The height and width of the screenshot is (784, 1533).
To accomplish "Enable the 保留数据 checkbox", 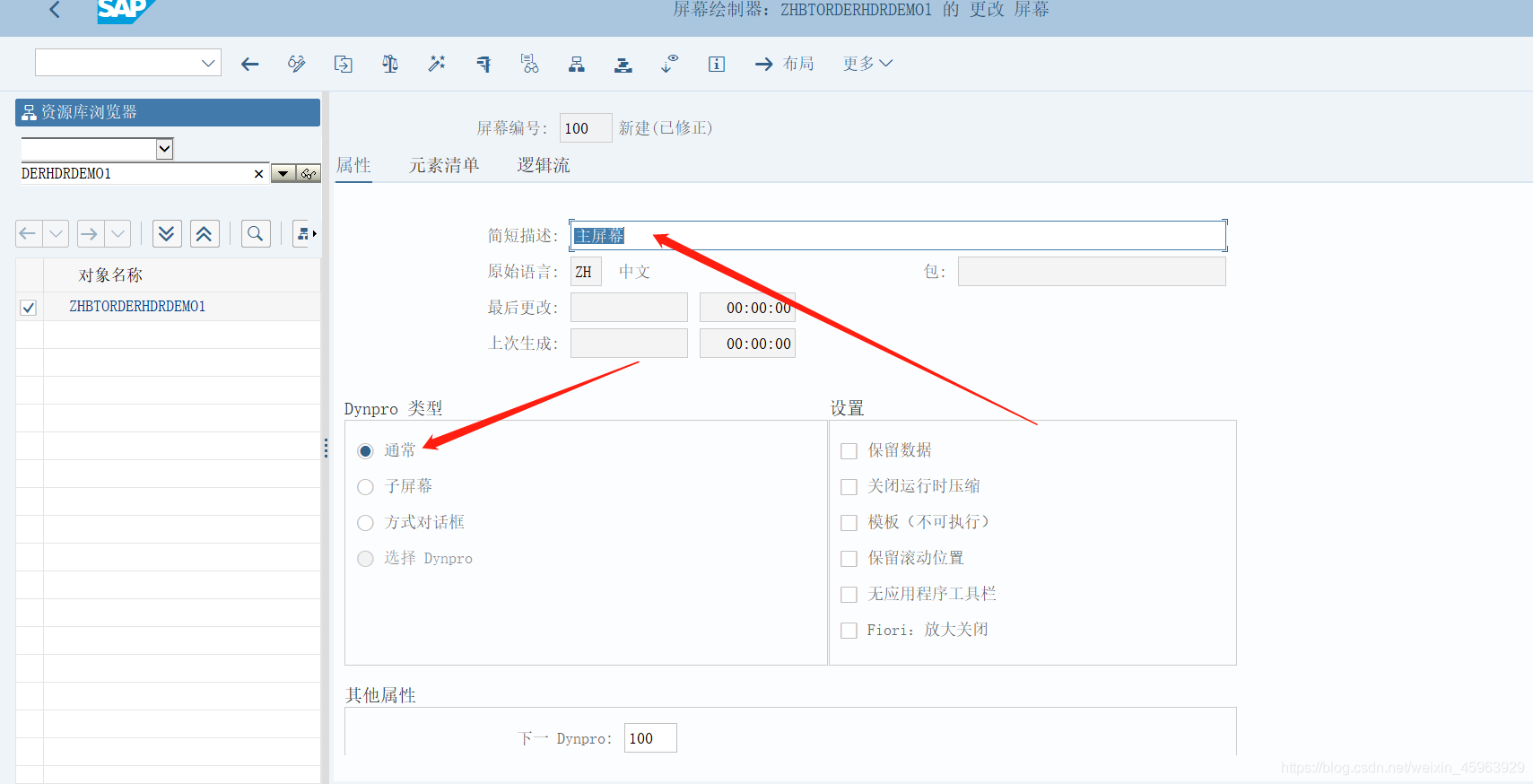I will pos(849,451).
